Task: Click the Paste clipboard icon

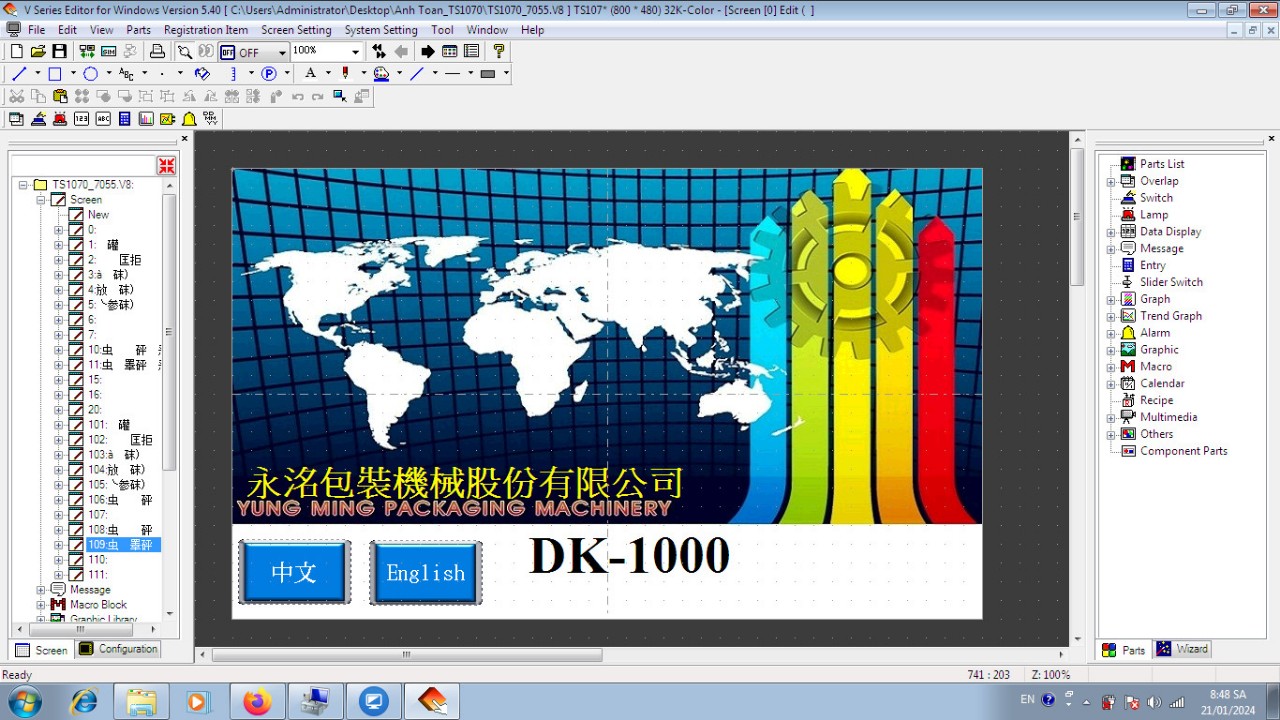Action: click(60, 96)
